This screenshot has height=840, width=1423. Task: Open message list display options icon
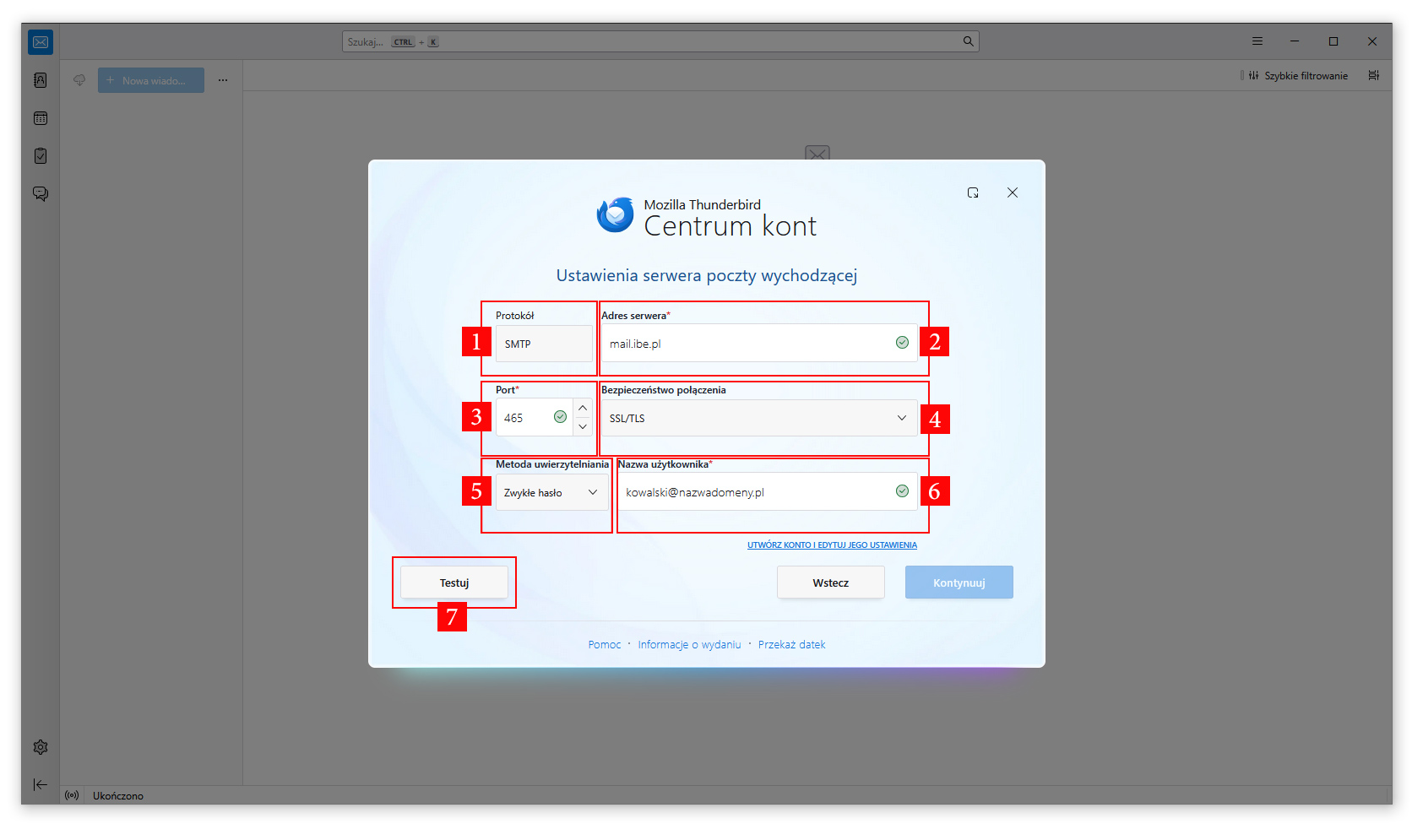coord(1374,76)
